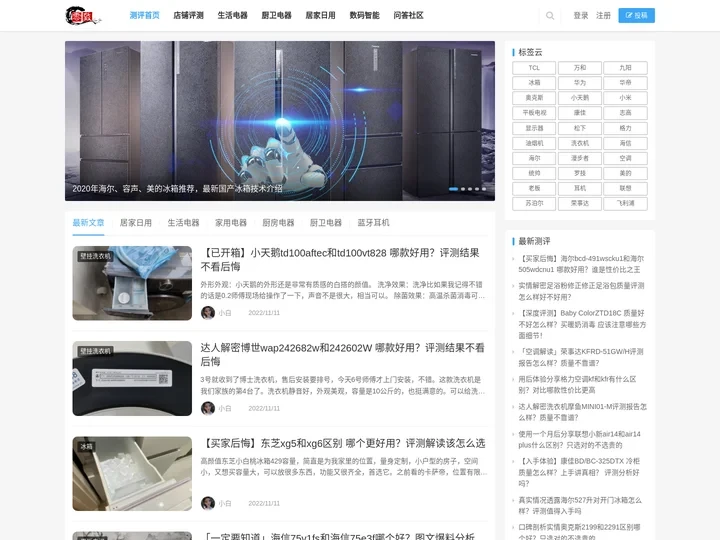Switch to the 蓝牙耳机 article tab
720x540 pixels.
373,223
